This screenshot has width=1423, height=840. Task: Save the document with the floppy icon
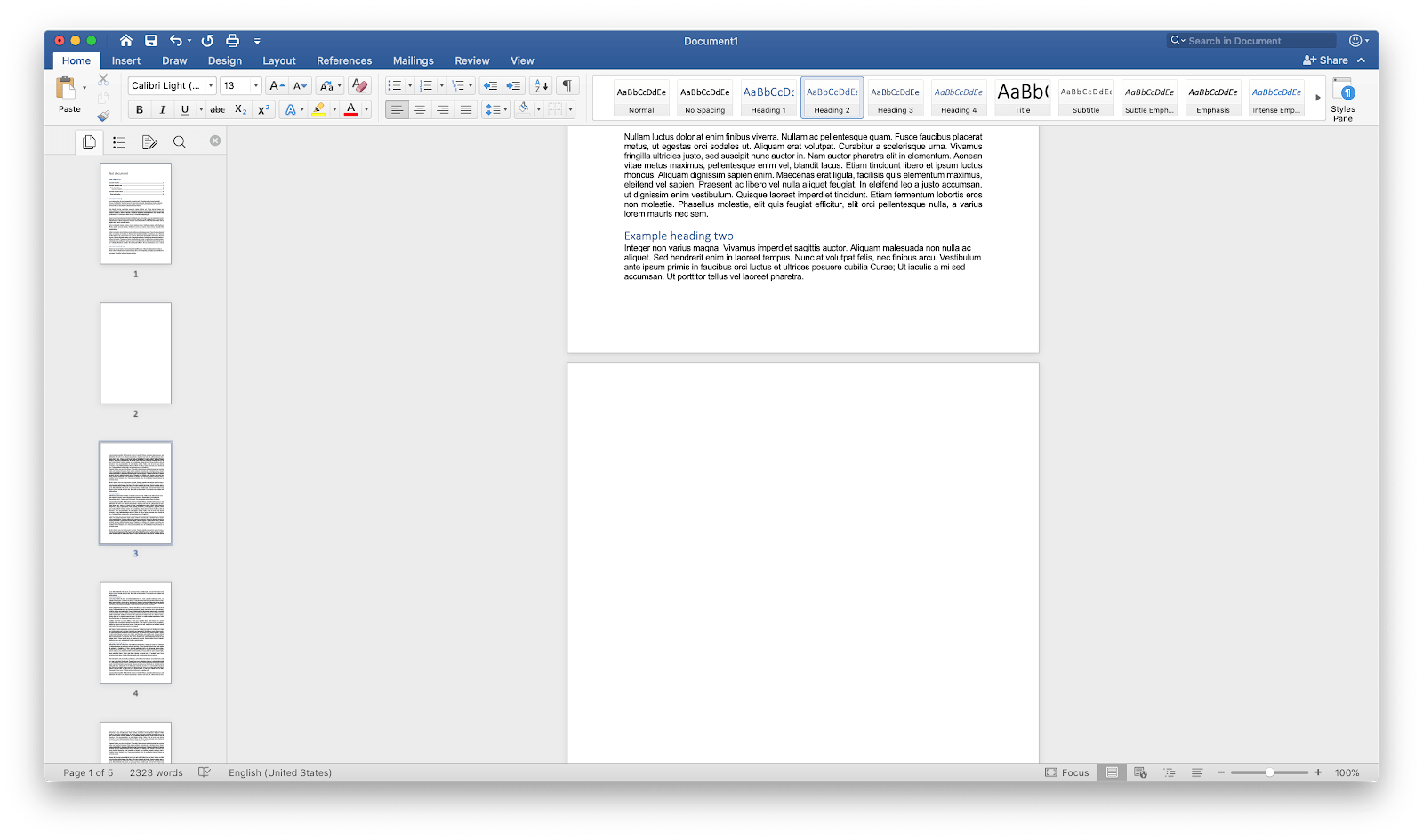(151, 41)
